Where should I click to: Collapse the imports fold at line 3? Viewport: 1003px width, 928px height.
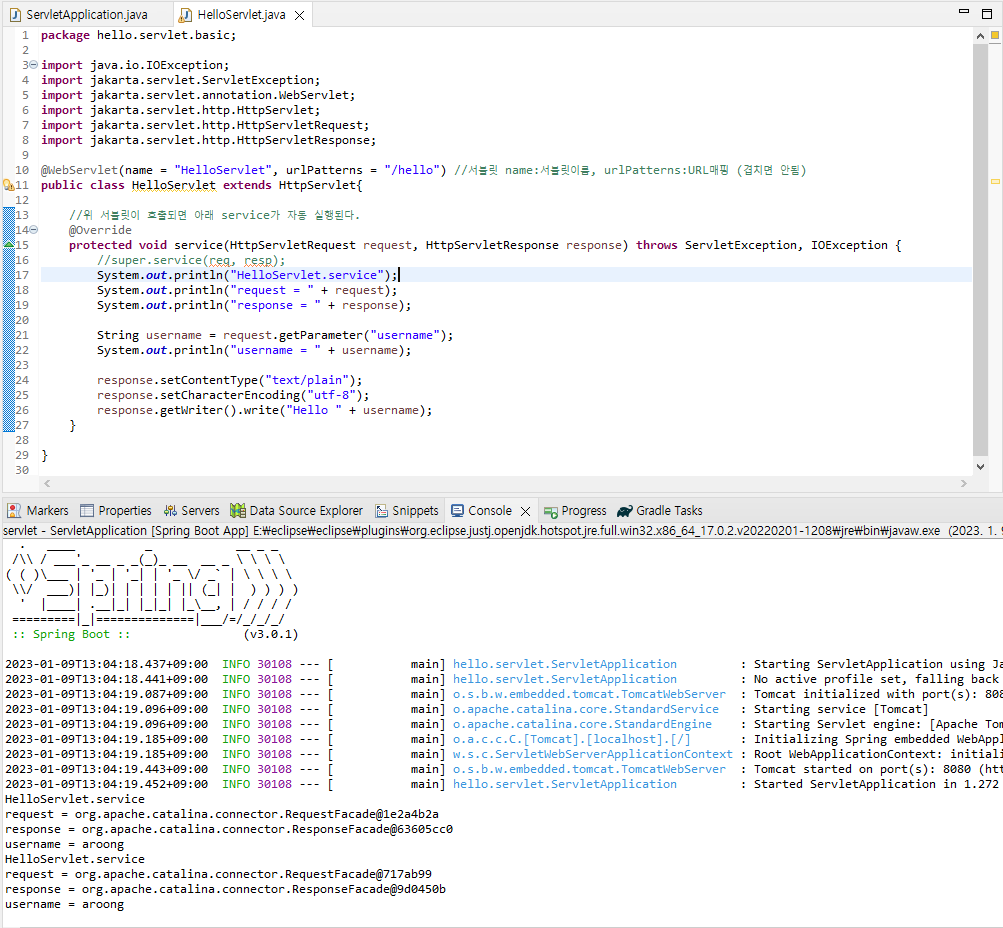pos(34,65)
